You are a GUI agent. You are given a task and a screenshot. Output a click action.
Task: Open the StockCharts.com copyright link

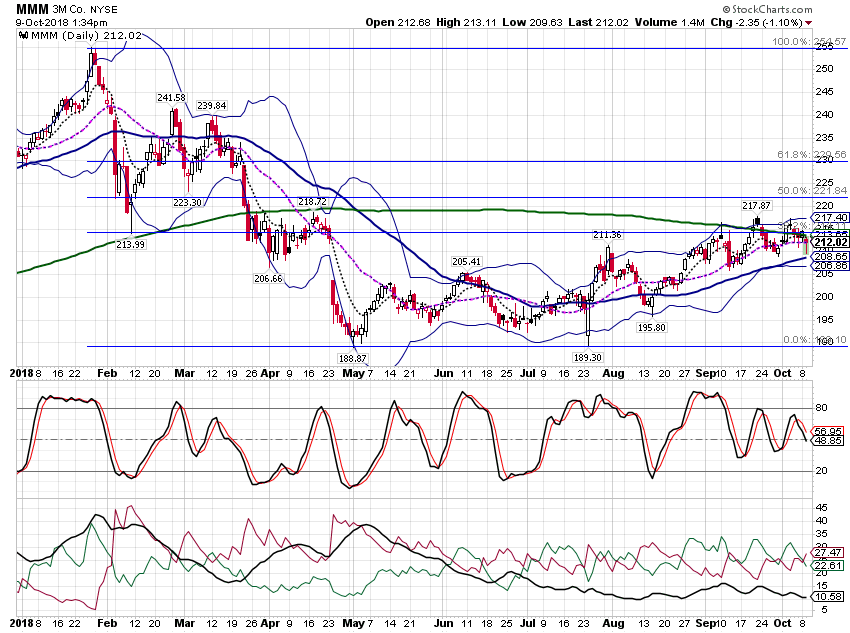click(x=768, y=9)
